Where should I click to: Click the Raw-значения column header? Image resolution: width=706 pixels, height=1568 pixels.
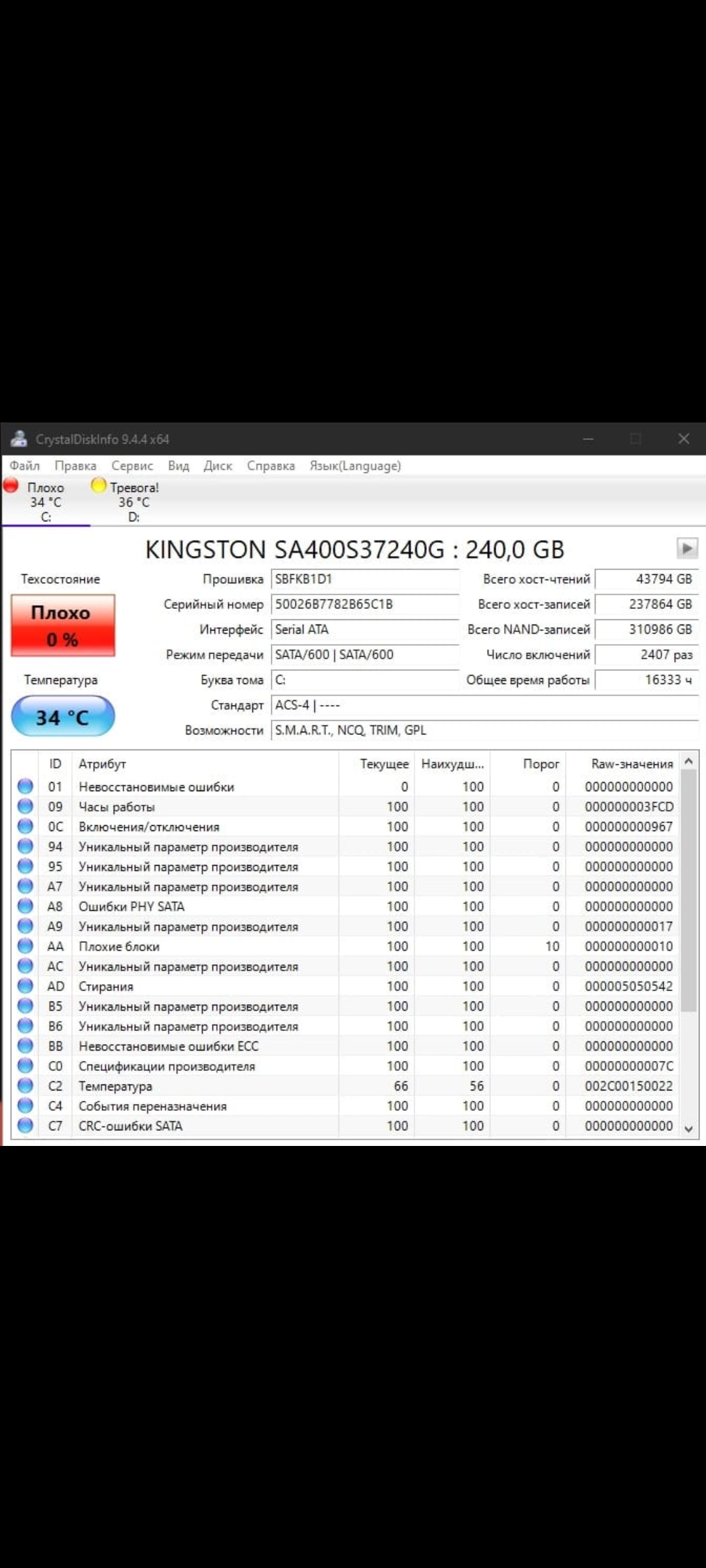(623, 764)
